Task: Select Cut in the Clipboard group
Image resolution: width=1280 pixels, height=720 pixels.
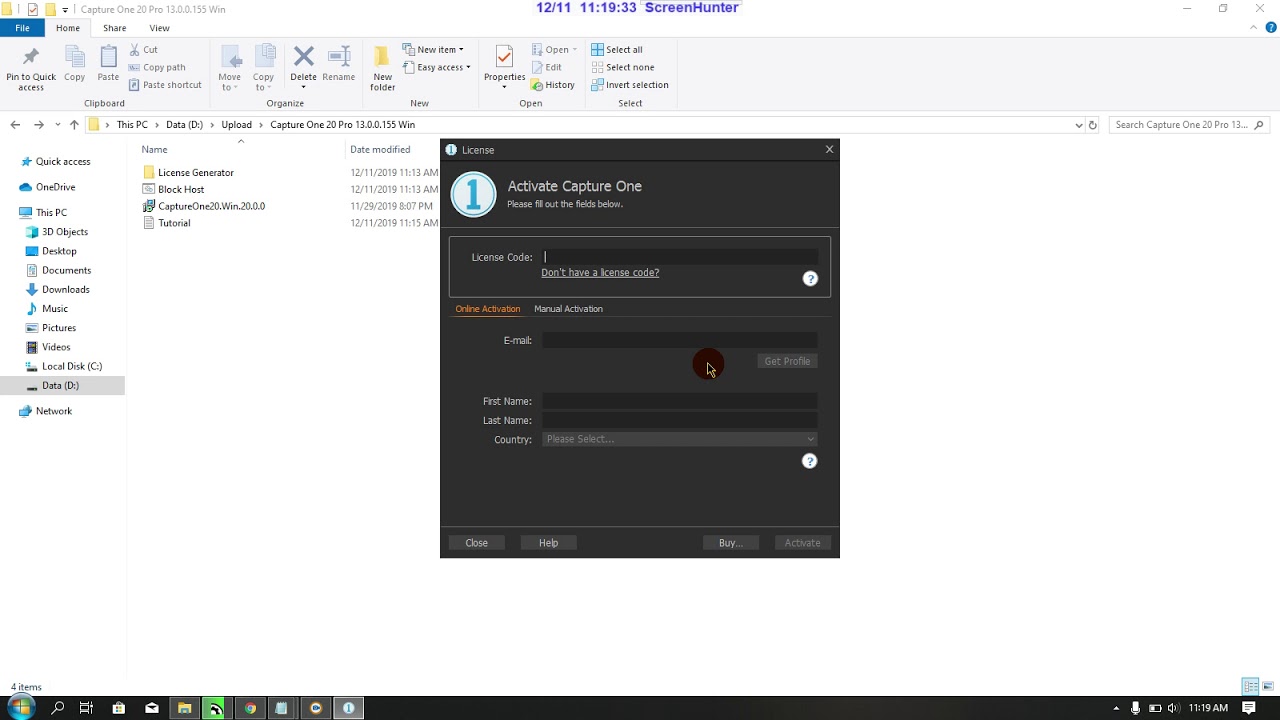Action: (143, 49)
